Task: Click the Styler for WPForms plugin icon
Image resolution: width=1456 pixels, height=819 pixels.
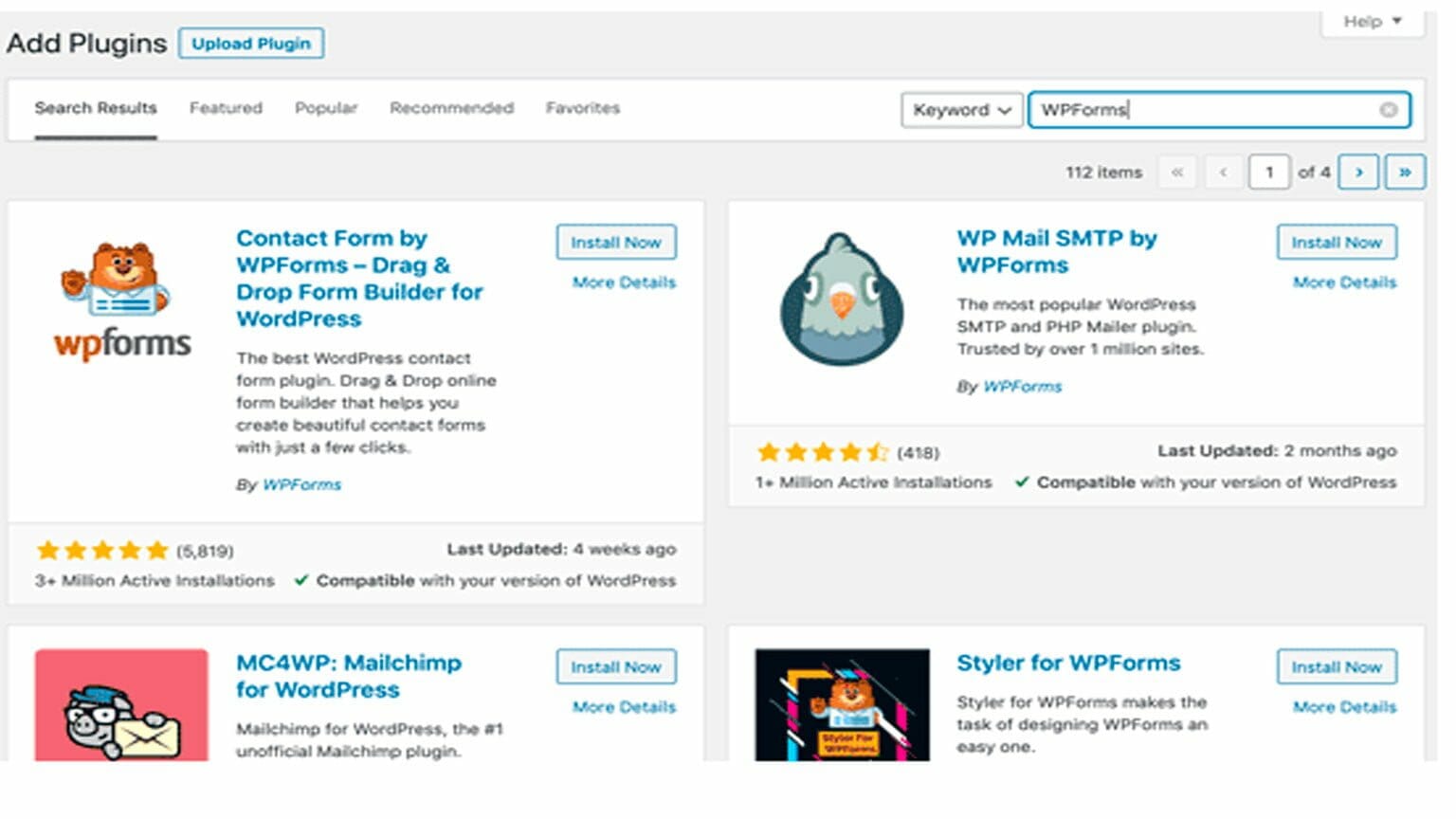Action: coord(843,704)
